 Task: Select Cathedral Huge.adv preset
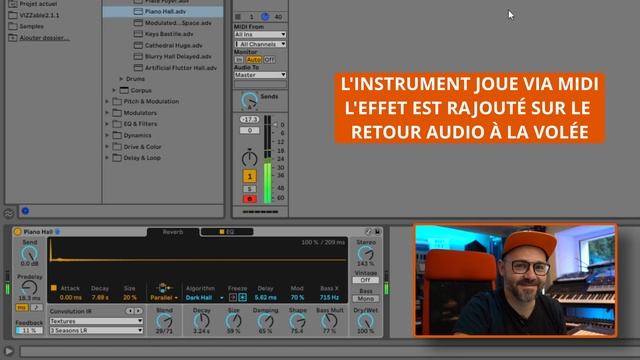(173, 45)
